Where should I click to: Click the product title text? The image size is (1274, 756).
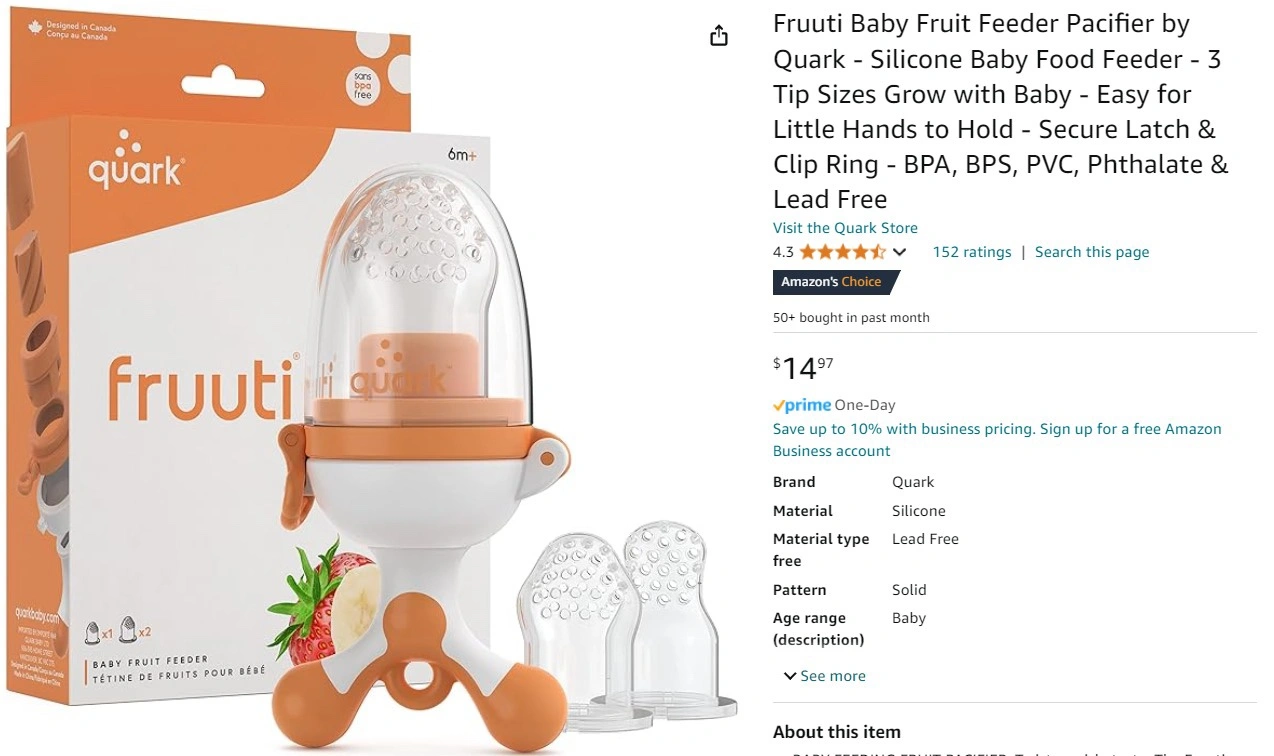(1000, 111)
